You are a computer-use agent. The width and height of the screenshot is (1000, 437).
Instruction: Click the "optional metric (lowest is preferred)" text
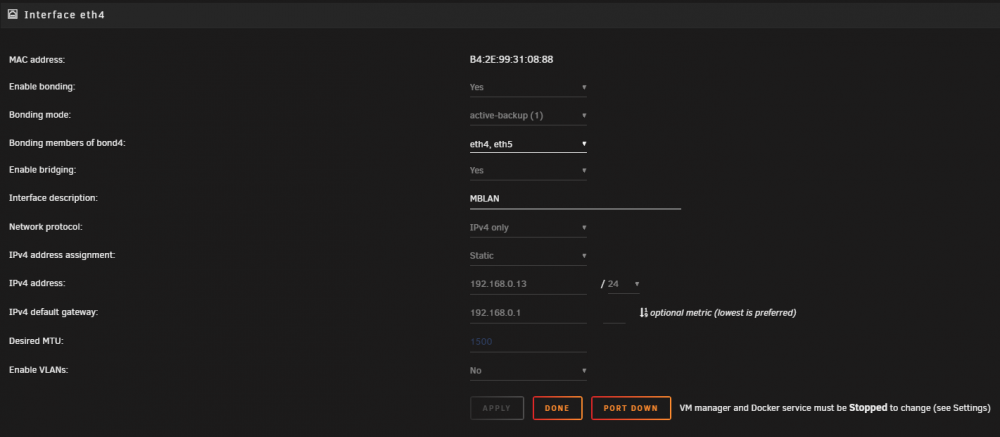[x=723, y=313]
